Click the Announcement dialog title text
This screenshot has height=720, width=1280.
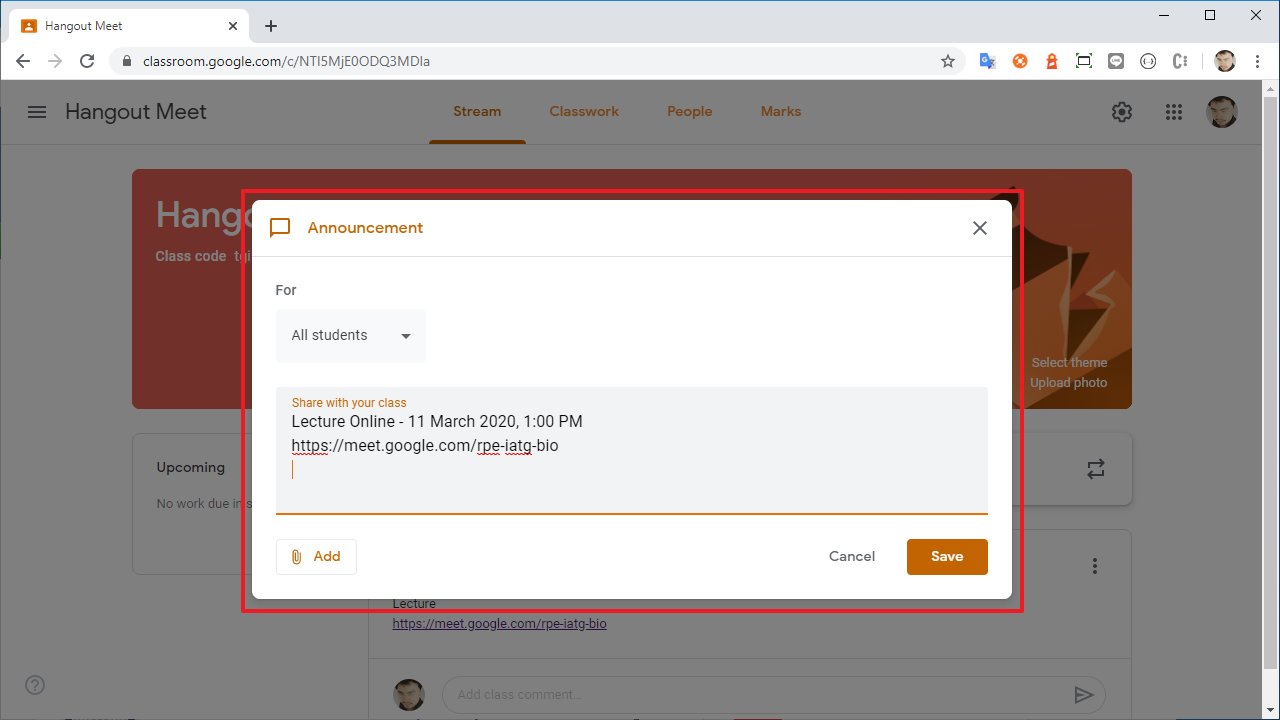(x=365, y=228)
